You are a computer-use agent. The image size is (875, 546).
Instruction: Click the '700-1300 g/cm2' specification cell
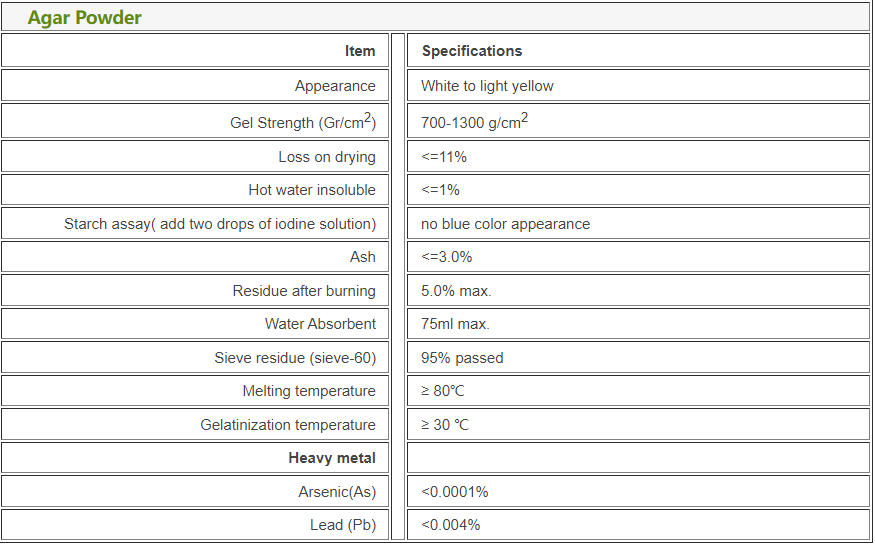[x=474, y=122]
